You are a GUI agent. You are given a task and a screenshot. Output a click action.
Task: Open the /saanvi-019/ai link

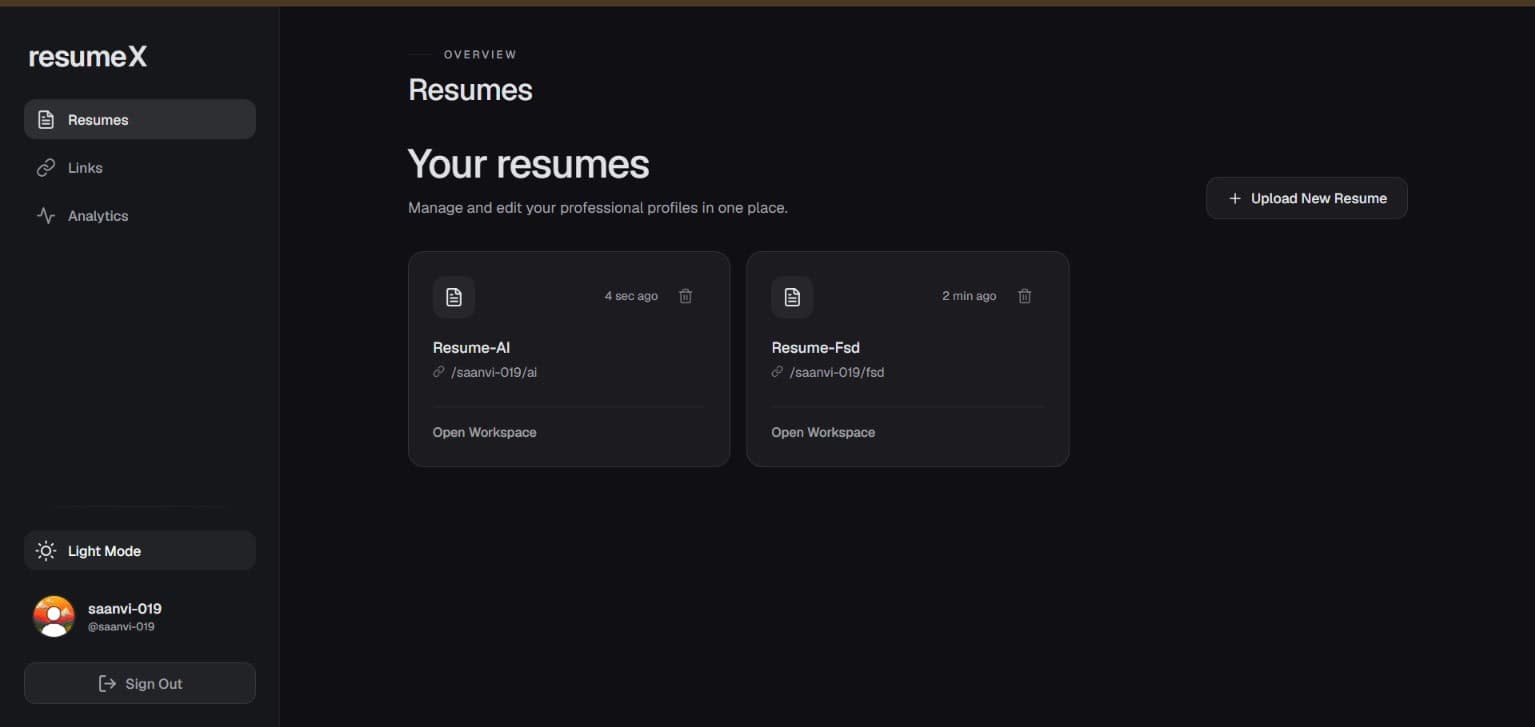[495, 372]
